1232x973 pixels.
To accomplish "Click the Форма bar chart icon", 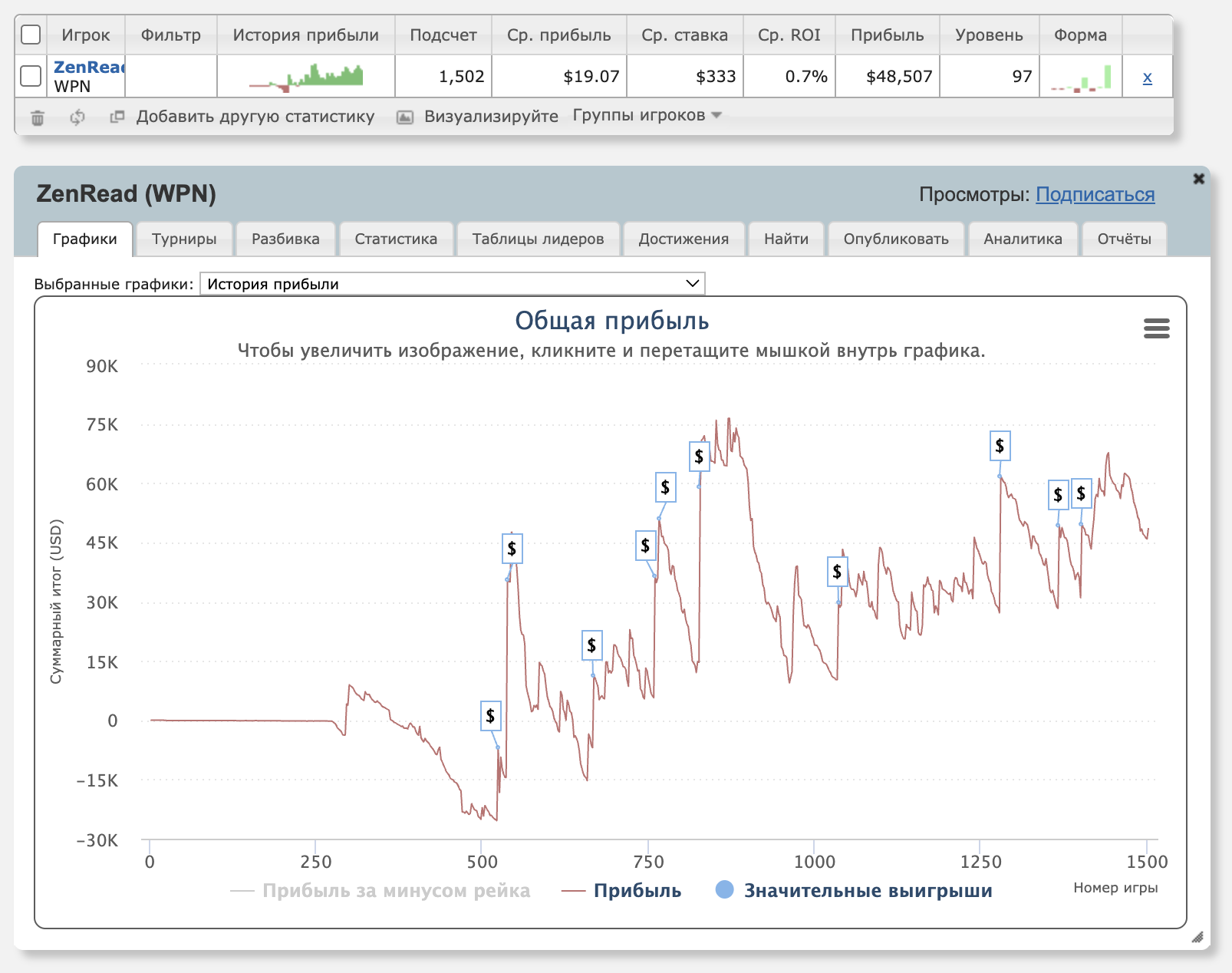I will 1080,77.
